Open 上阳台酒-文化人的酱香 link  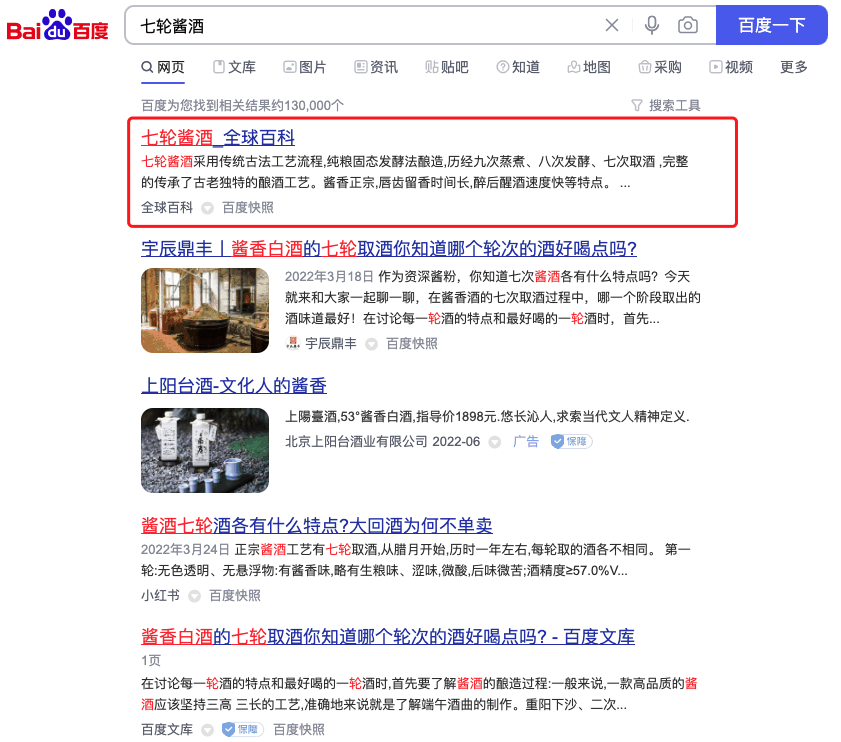coord(234,385)
